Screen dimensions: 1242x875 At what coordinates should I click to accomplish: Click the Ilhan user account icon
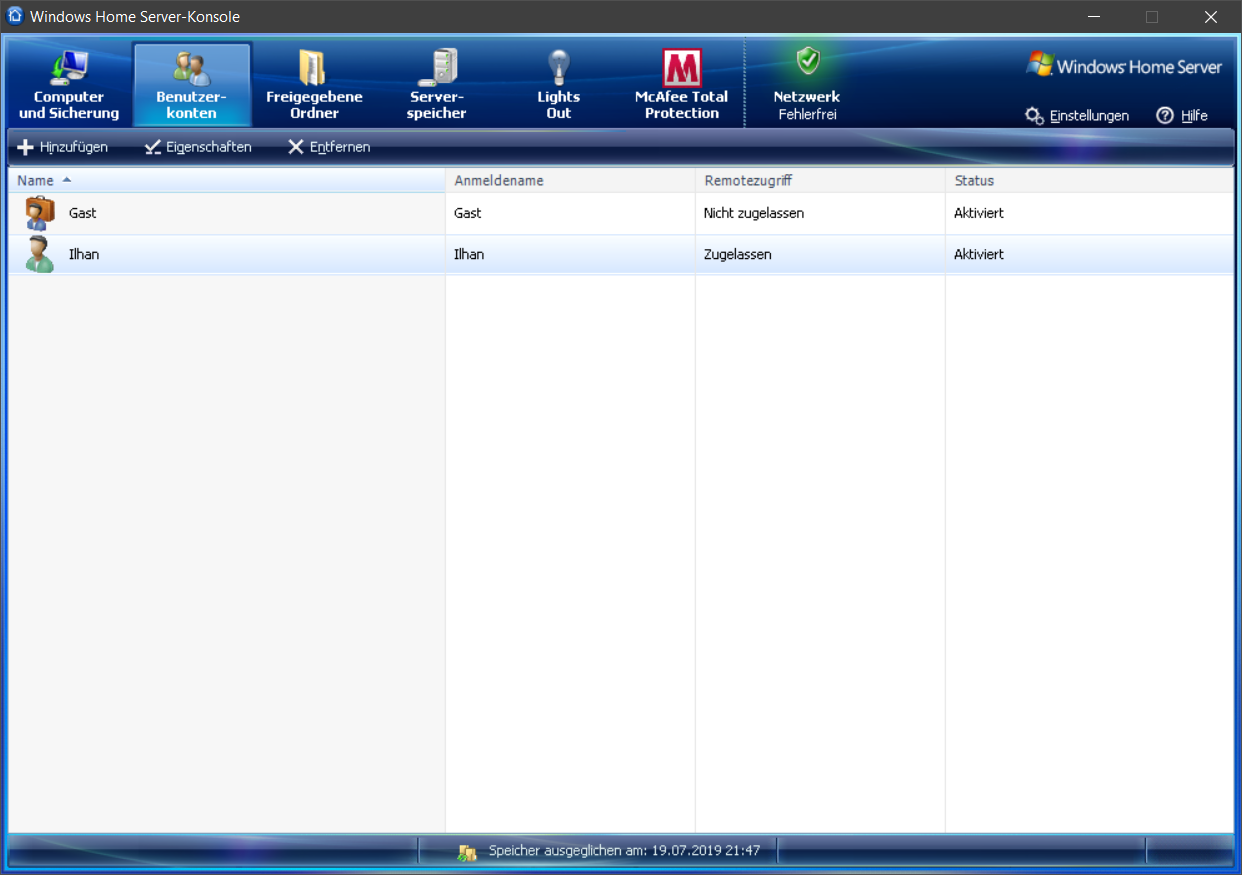click(40, 254)
